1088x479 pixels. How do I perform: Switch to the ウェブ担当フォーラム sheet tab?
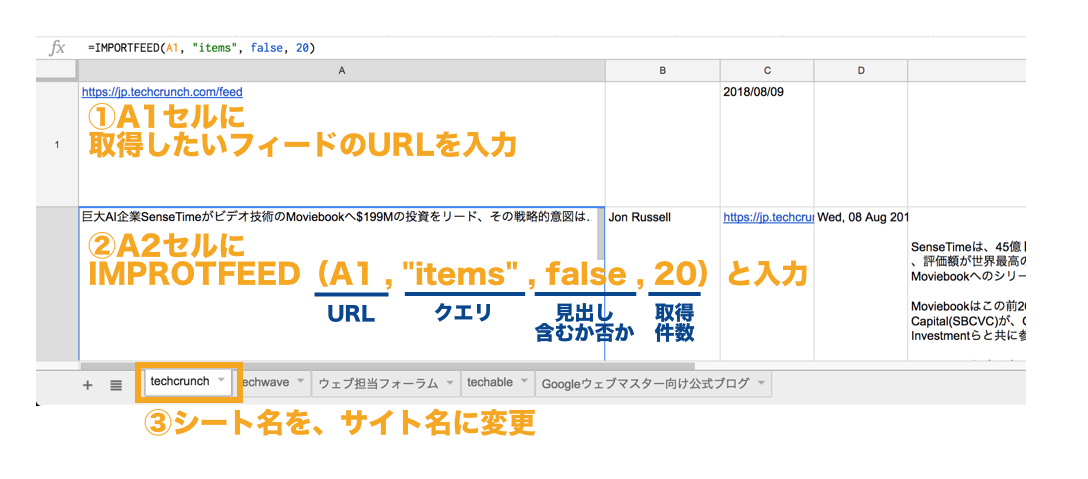pos(378,383)
